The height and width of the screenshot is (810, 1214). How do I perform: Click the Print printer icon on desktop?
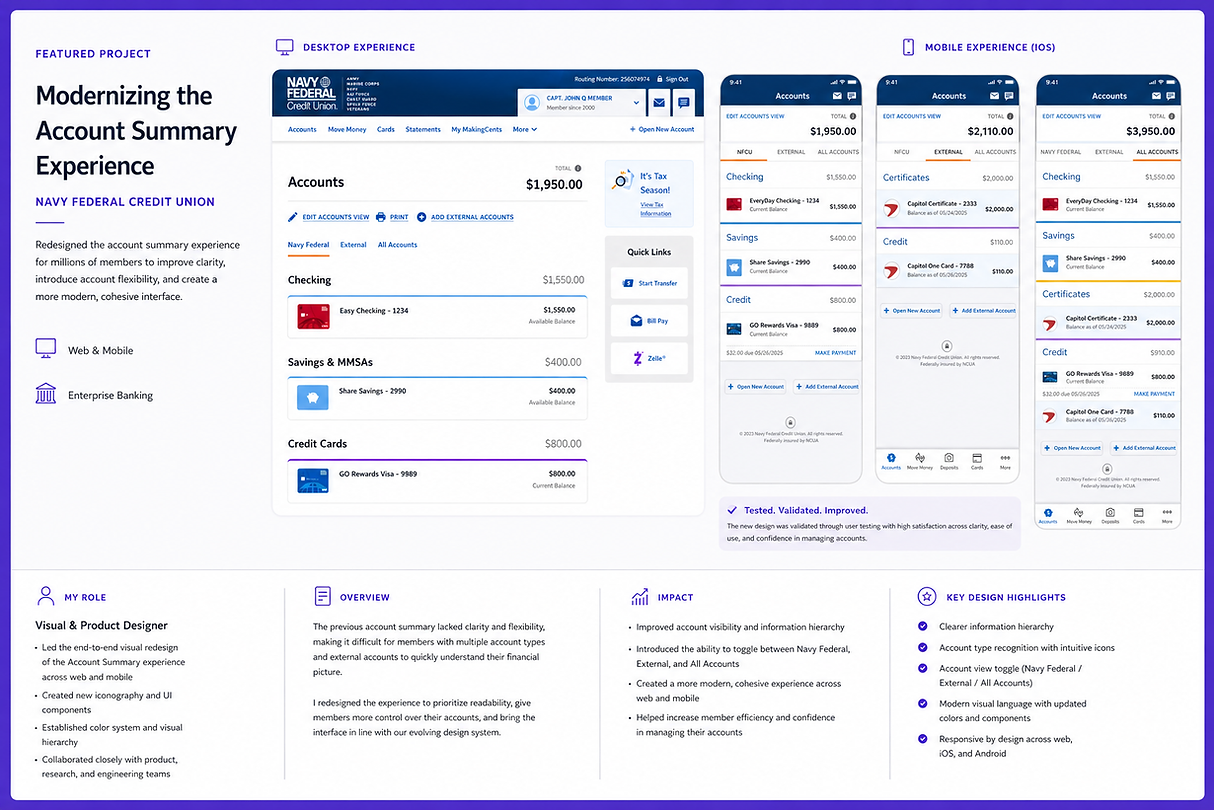[x=381, y=217]
